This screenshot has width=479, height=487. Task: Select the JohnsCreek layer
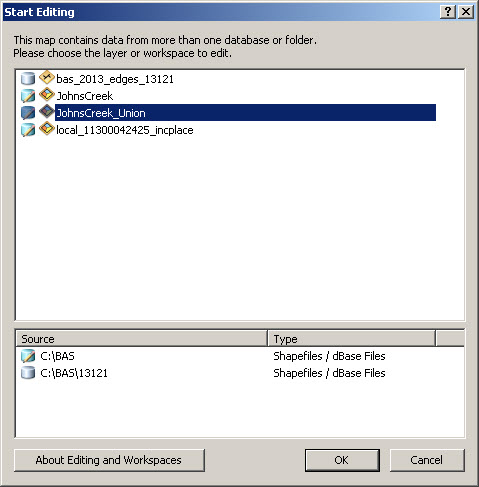coord(85,96)
